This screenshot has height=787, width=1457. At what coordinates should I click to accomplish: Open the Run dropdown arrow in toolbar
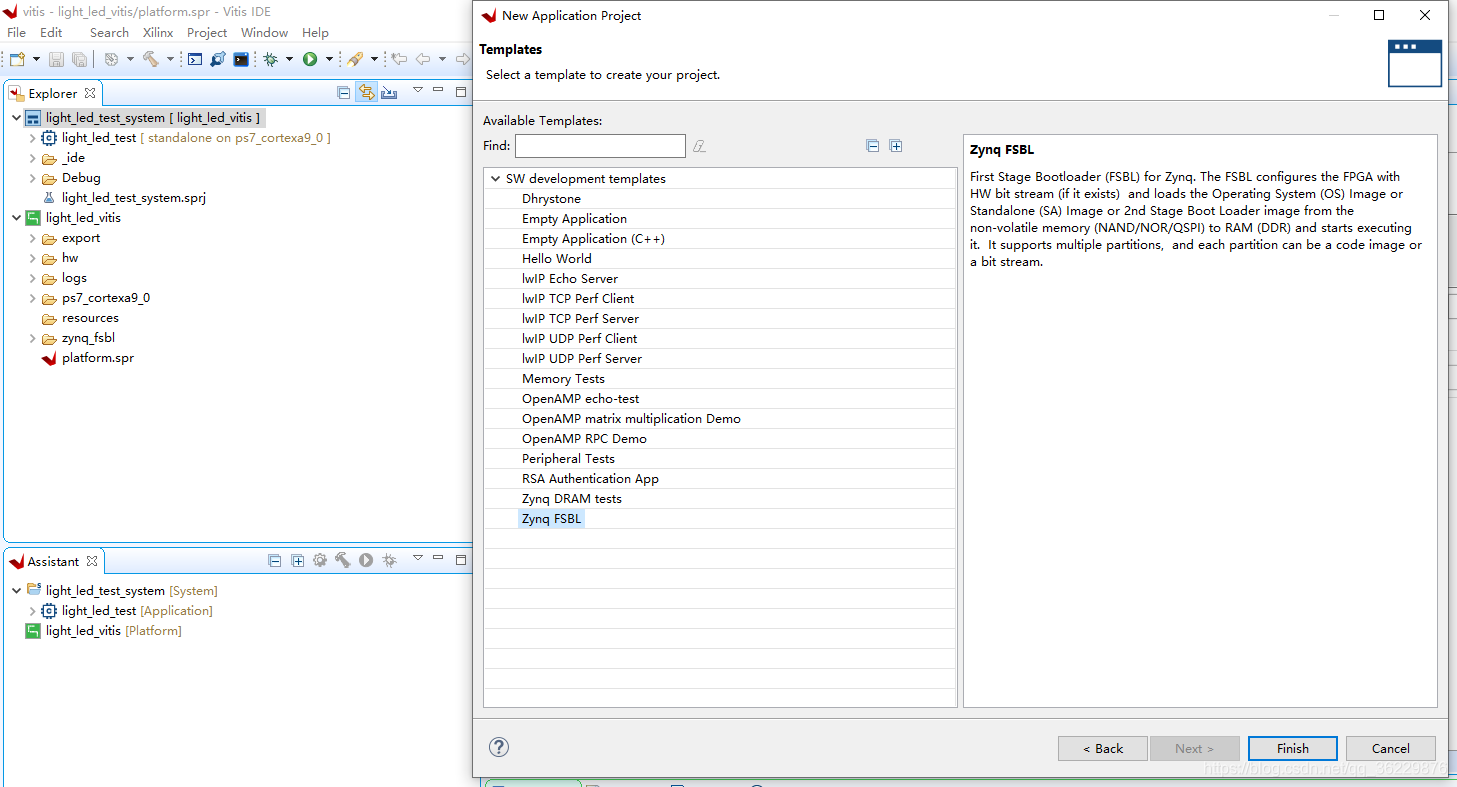point(329,60)
